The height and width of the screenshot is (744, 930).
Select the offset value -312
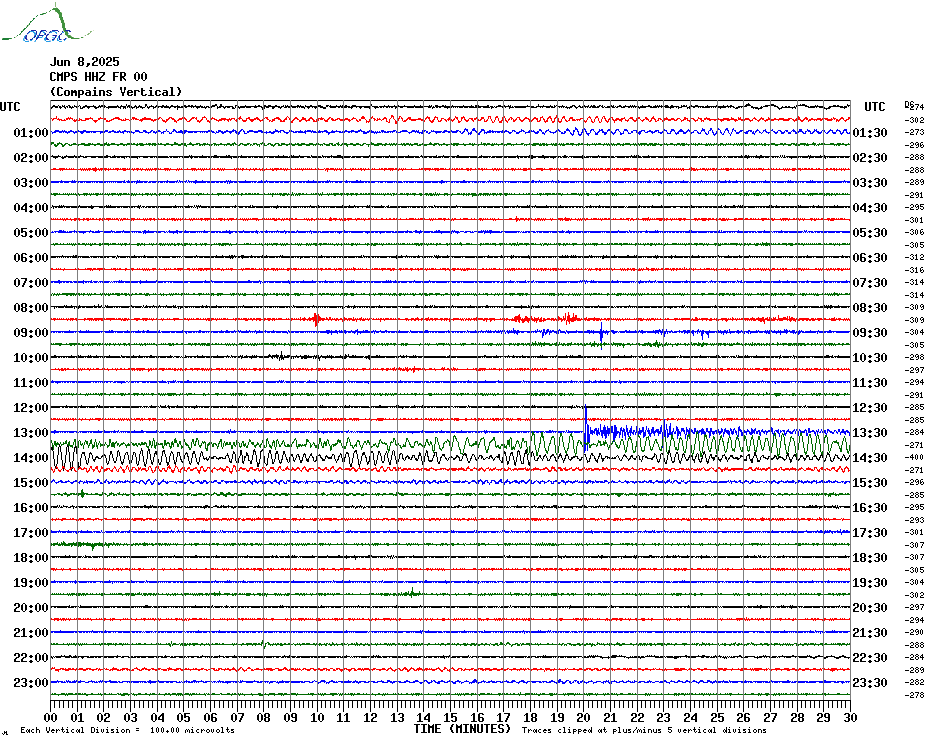pyautogui.click(x=915, y=257)
